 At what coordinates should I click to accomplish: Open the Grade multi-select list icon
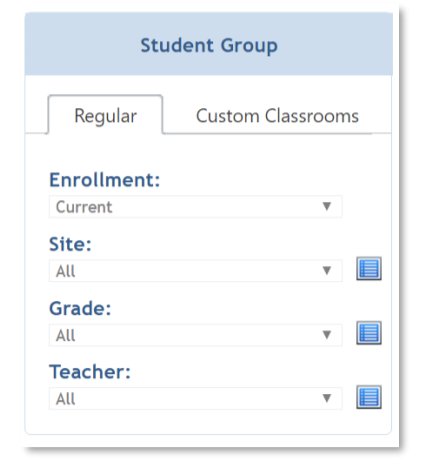[x=369, y=333]
